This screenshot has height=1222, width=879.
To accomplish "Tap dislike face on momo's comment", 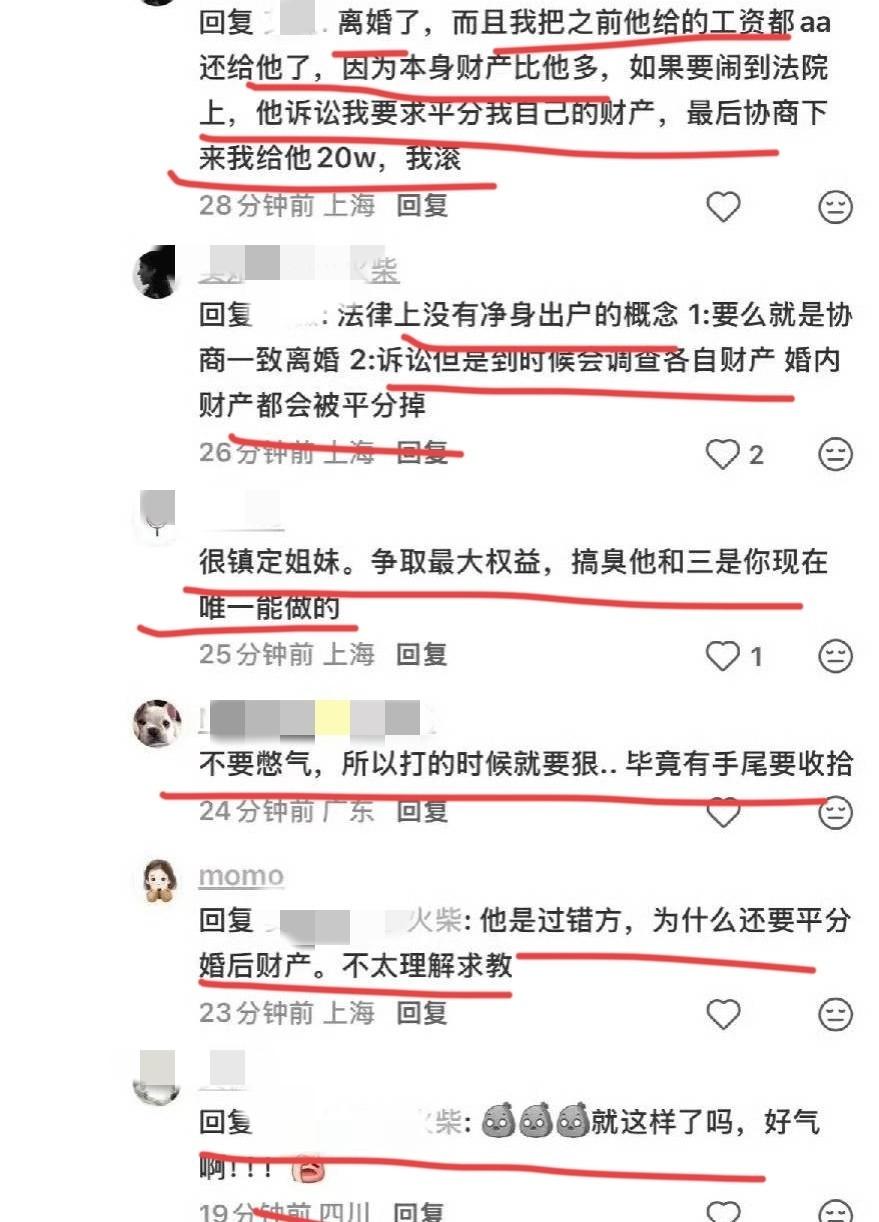I will [x=835, y=1014].
